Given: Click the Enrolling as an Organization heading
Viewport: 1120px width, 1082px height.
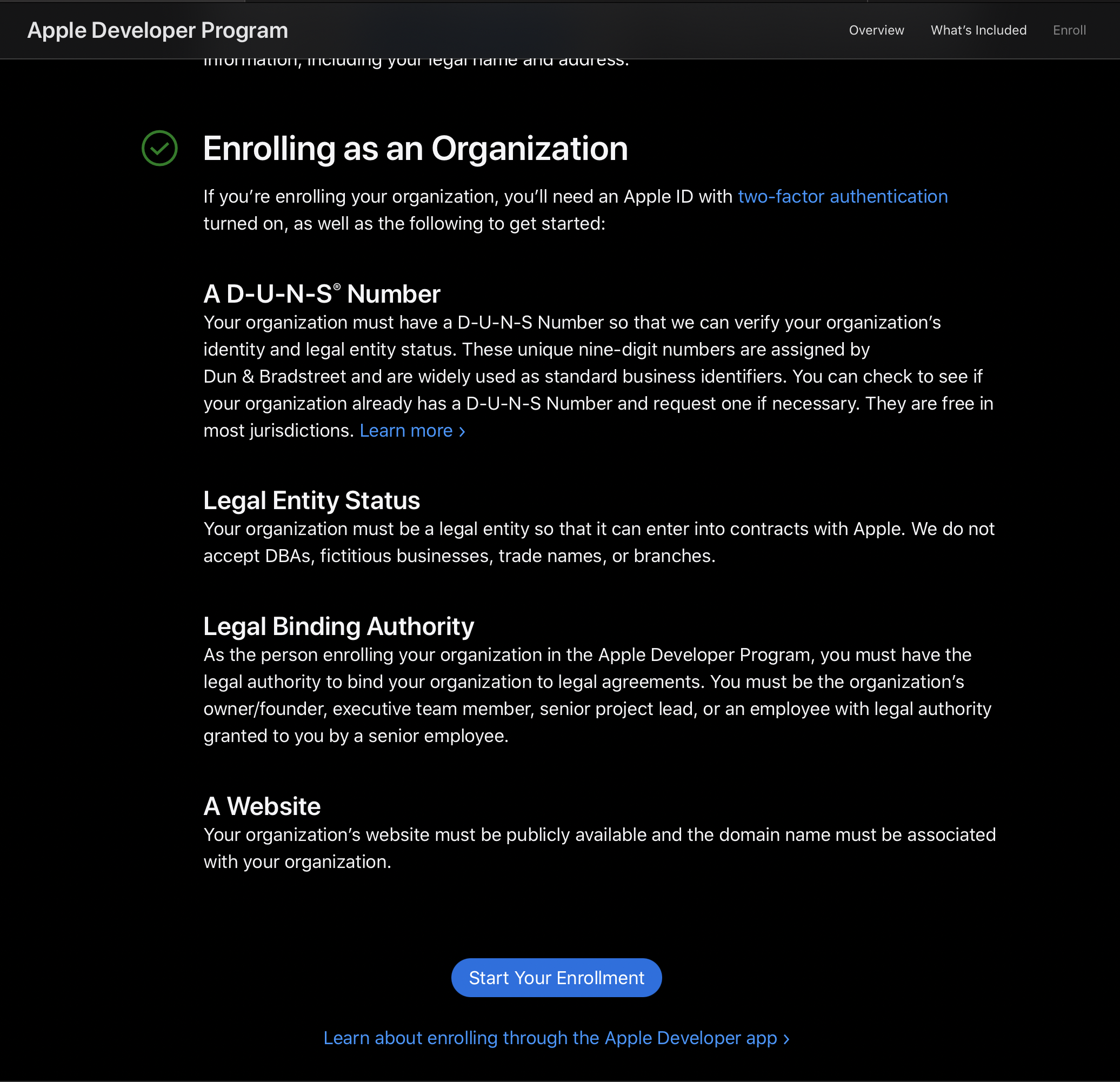Looking at the screenshot, I should tap(416, 149).
